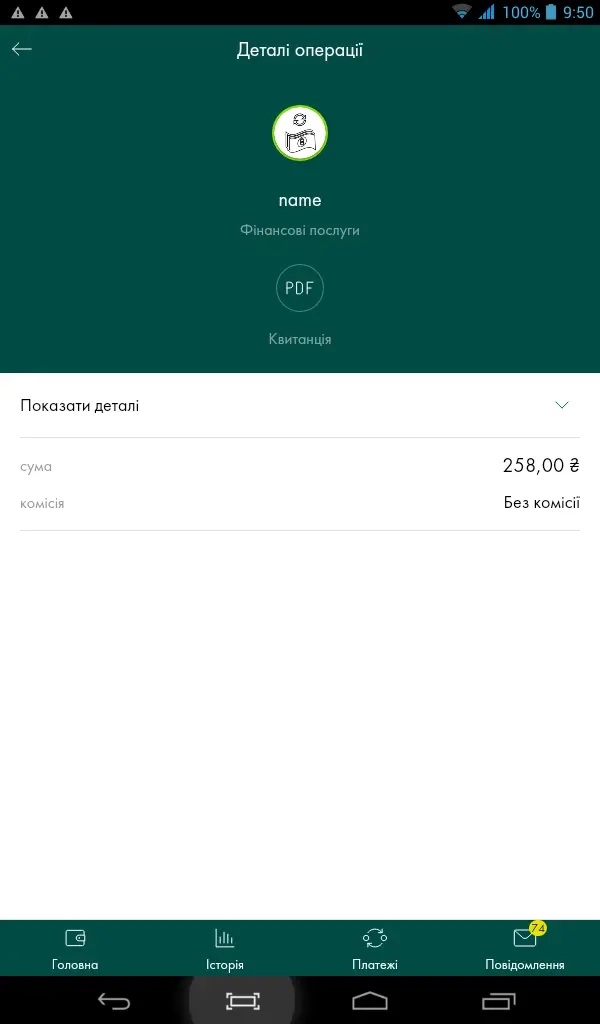Go back using the top-left arrow
The height and width of the screenshot is (1024, 600).
click(x=22, y=50)
